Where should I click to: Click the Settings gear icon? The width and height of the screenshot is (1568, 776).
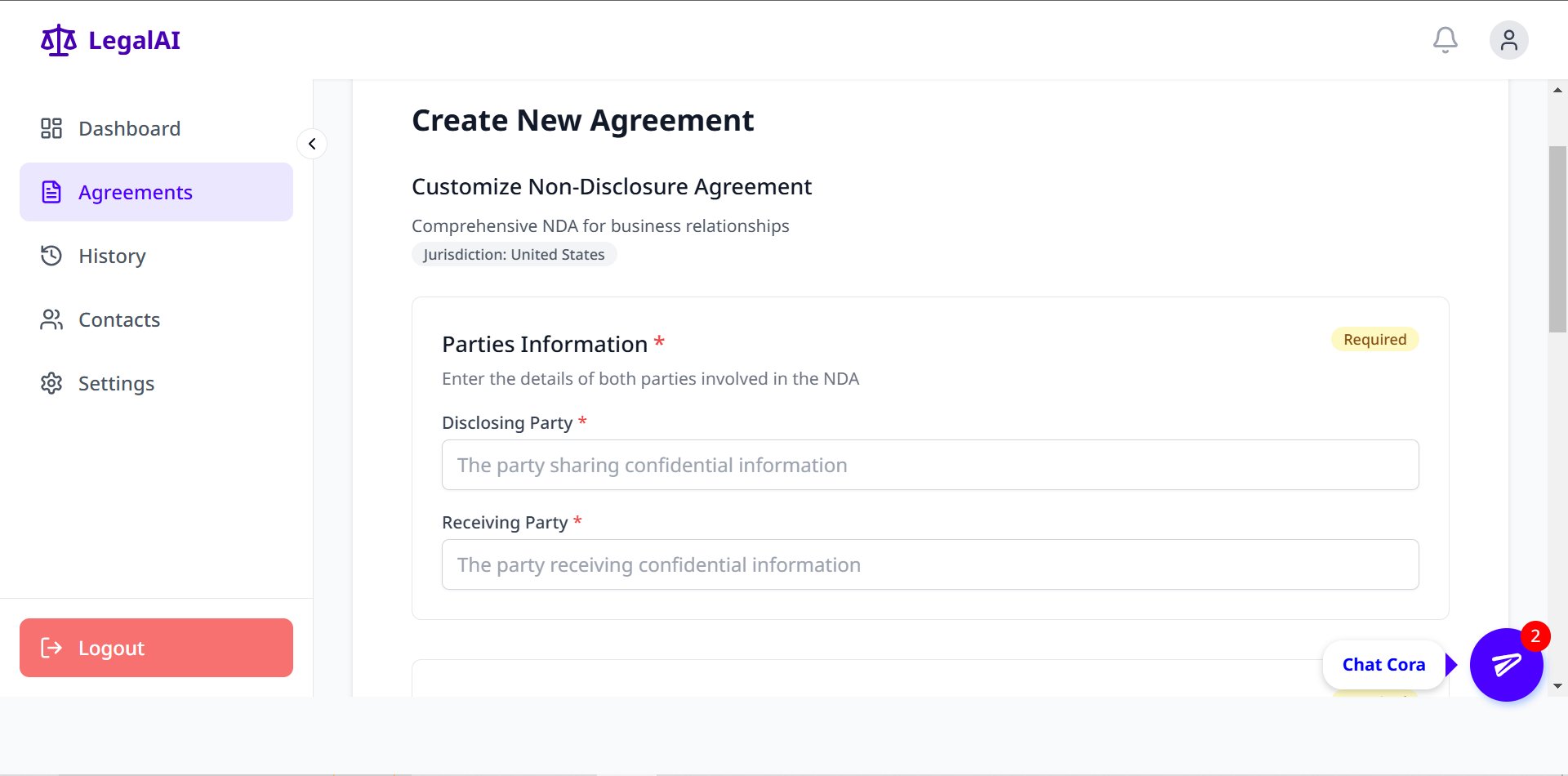(51, 383)
